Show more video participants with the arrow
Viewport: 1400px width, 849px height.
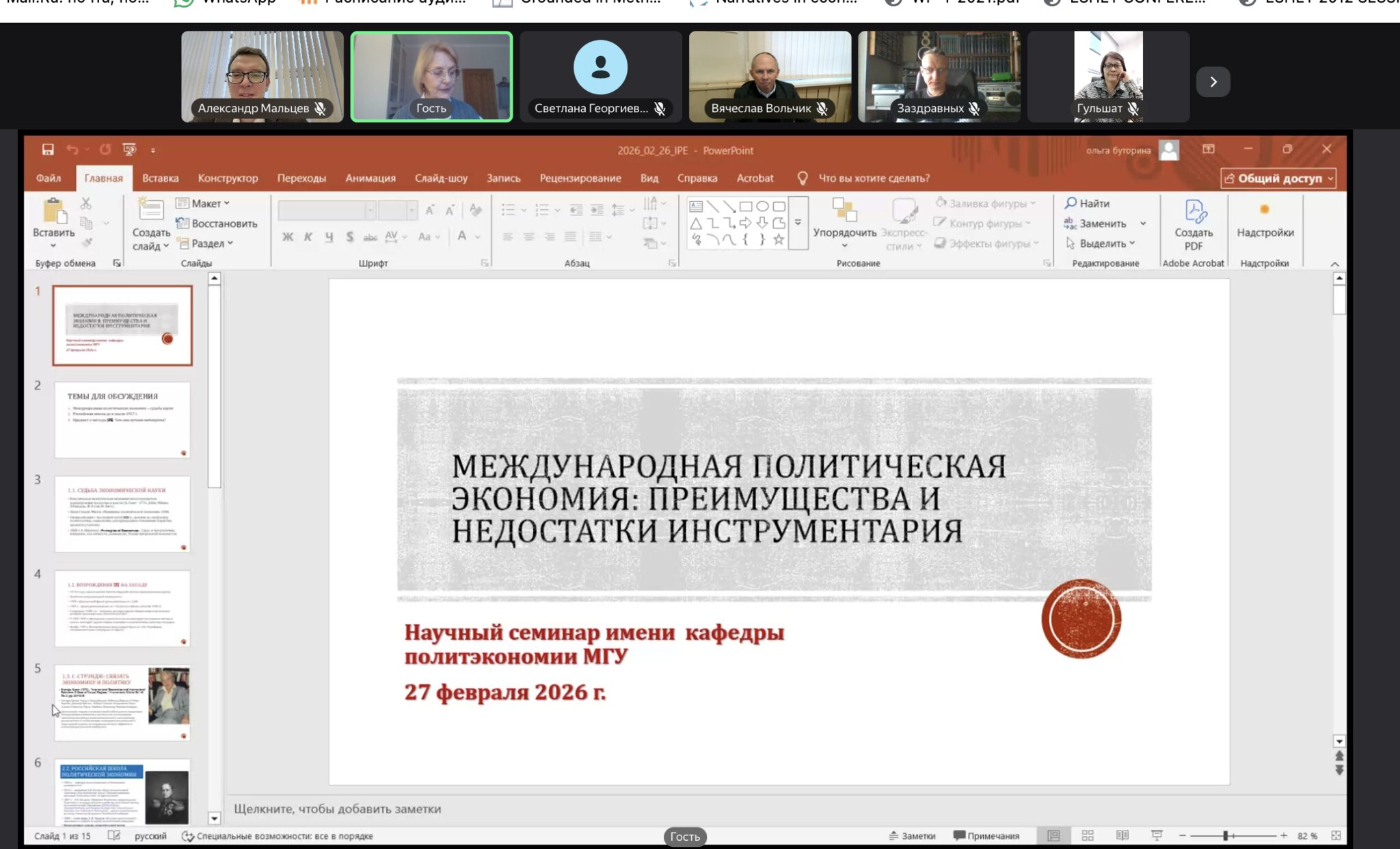pos(1213,82)
